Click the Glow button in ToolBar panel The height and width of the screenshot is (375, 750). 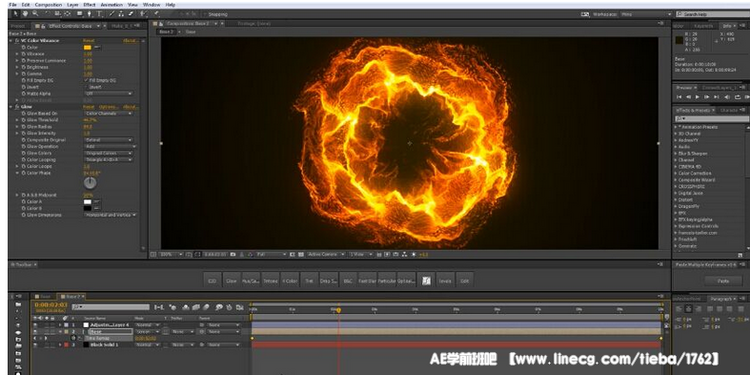click(x=232, y=281)
